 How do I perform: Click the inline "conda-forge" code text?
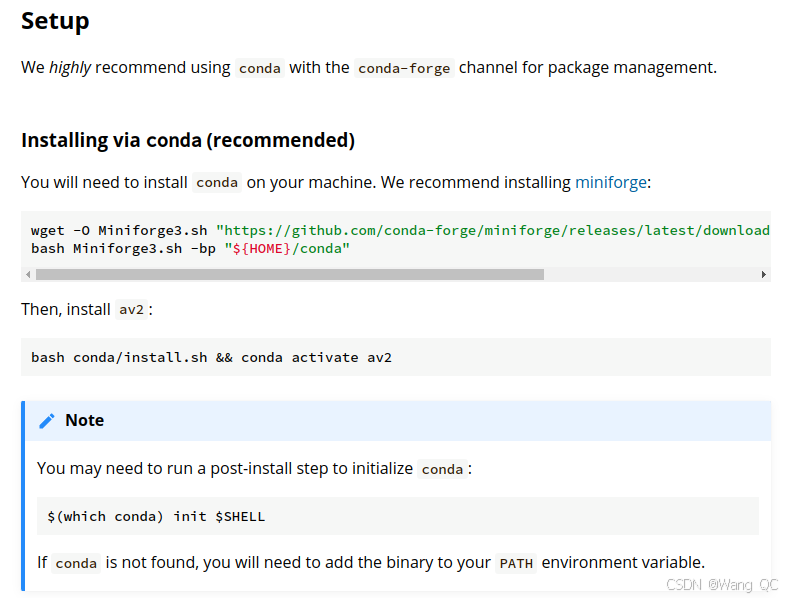(404, 69)
